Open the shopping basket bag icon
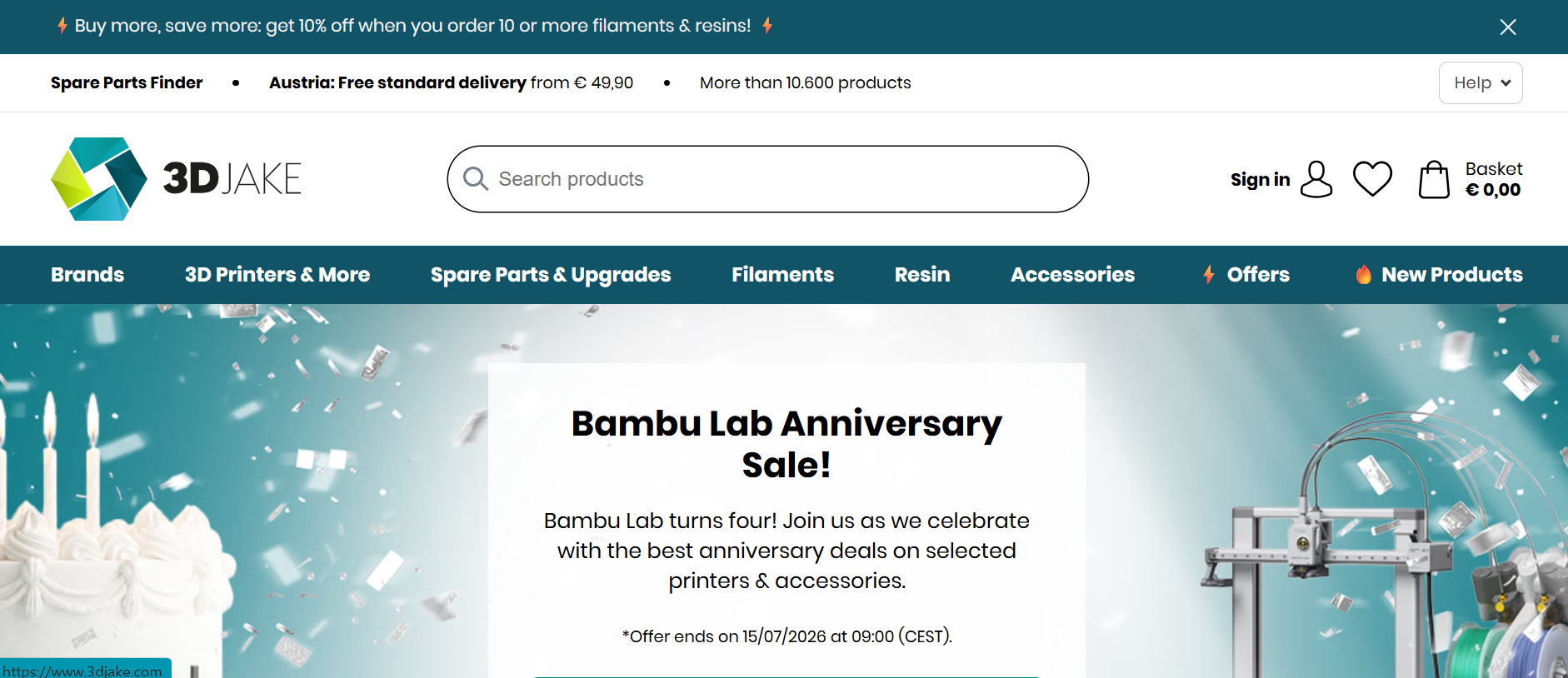 point(1434,179)
